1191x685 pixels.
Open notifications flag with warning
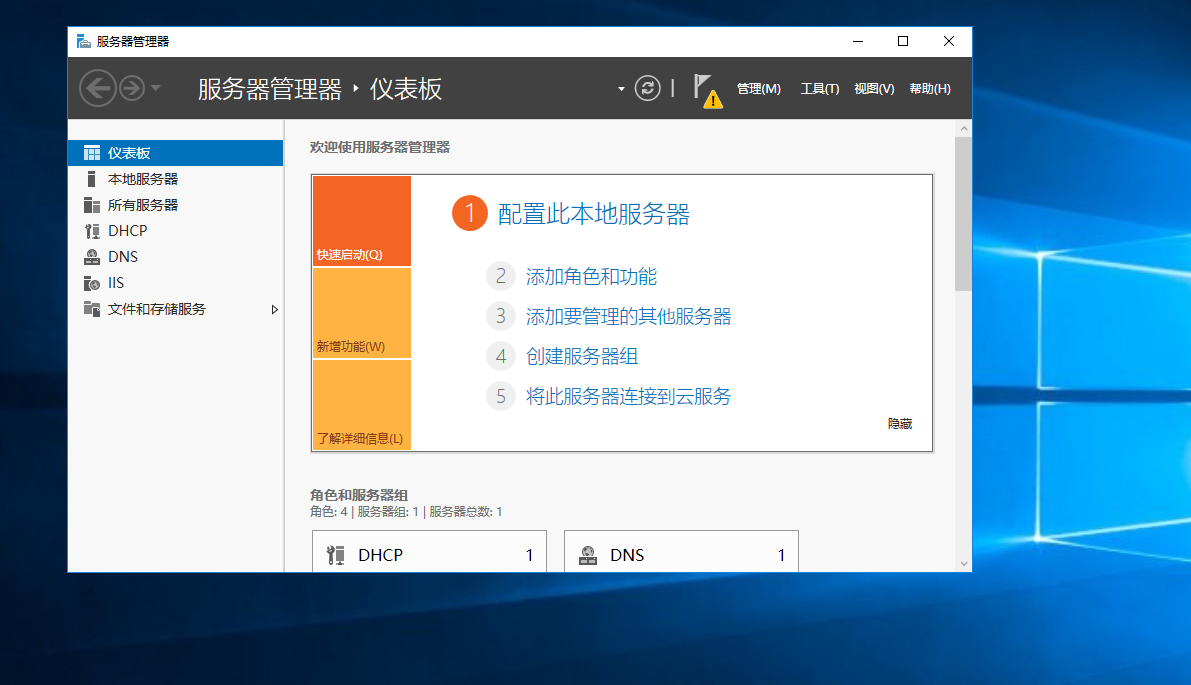point(707,90)
